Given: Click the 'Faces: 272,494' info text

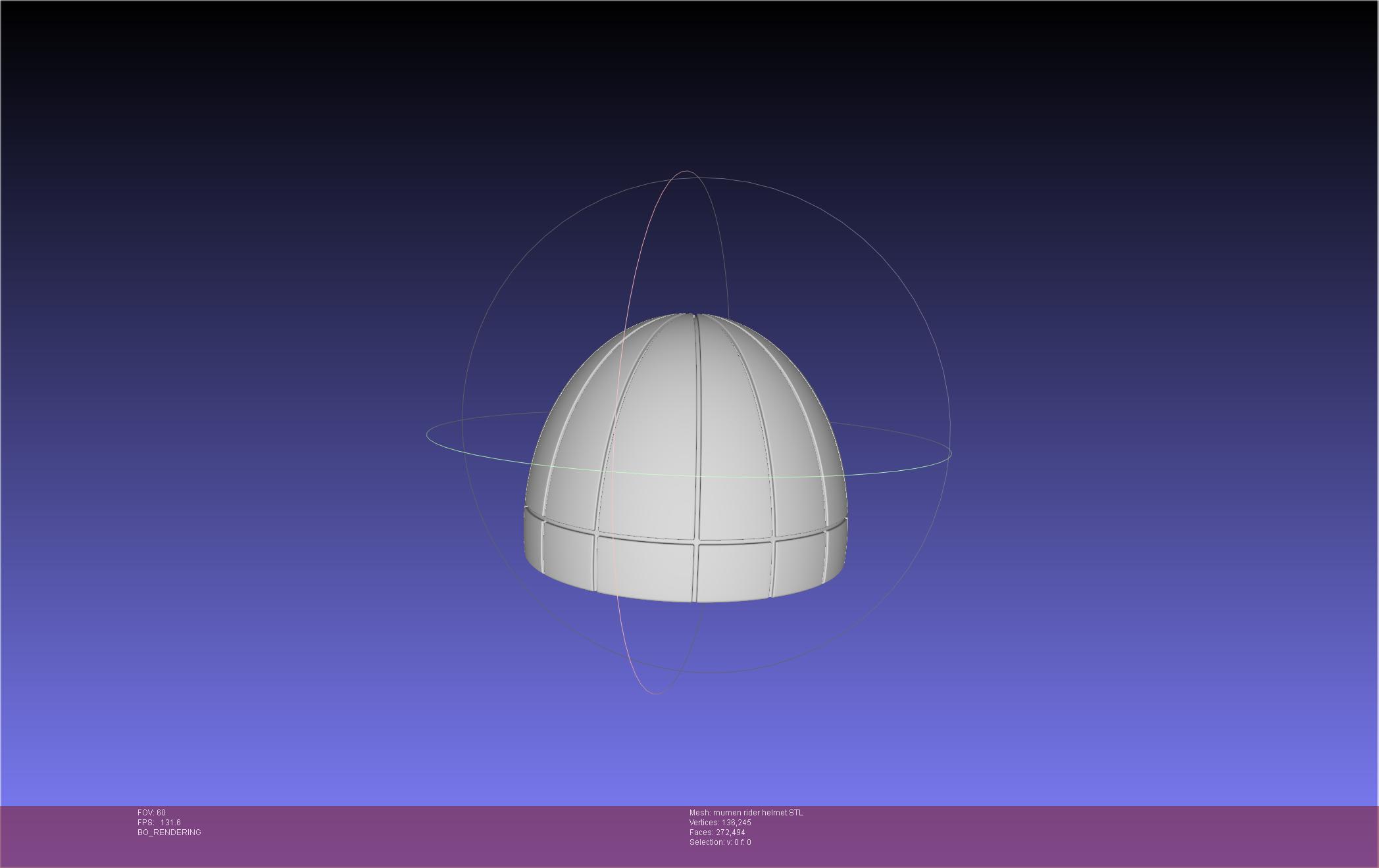Looking at the screenshot, I should tap(717, 832).
